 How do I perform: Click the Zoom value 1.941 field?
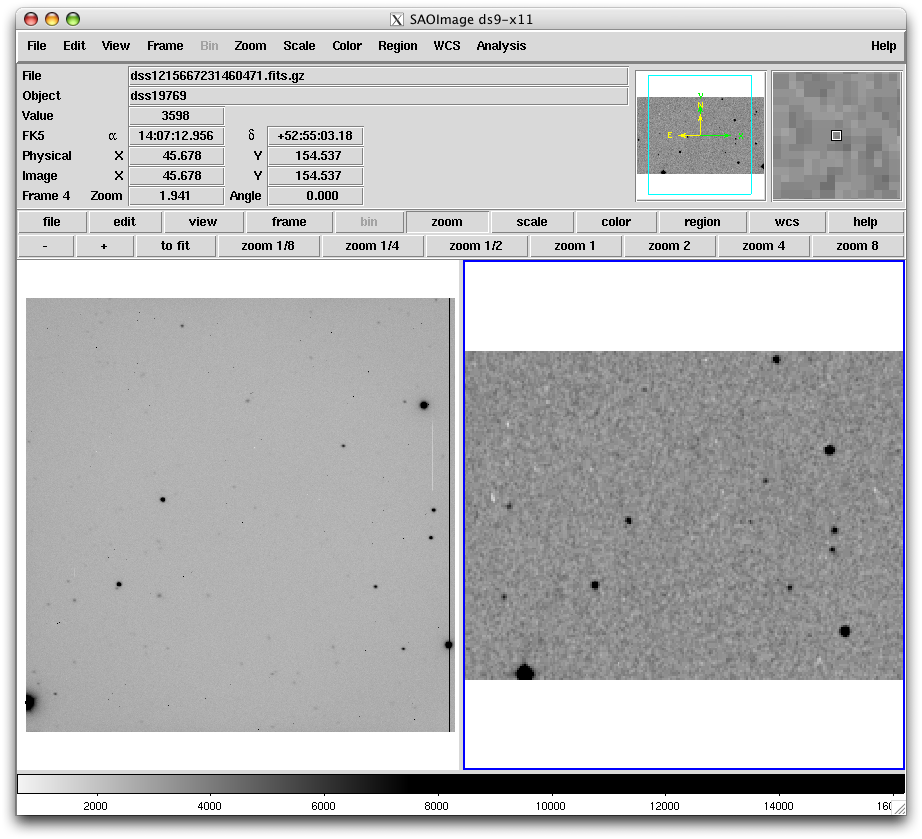[176, 196]
